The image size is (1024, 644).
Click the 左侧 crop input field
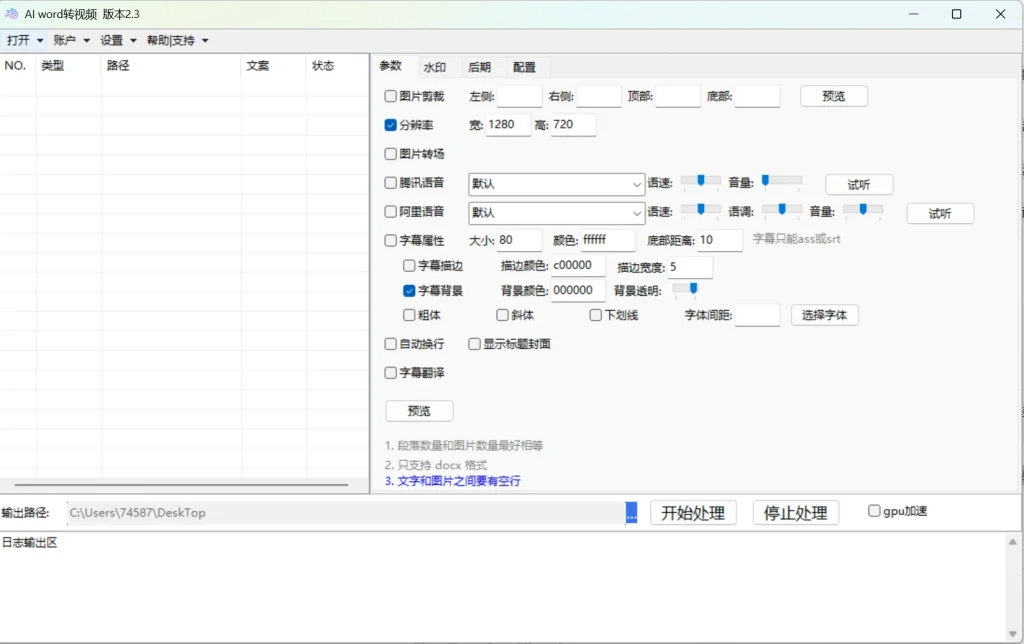coord(520,96)
